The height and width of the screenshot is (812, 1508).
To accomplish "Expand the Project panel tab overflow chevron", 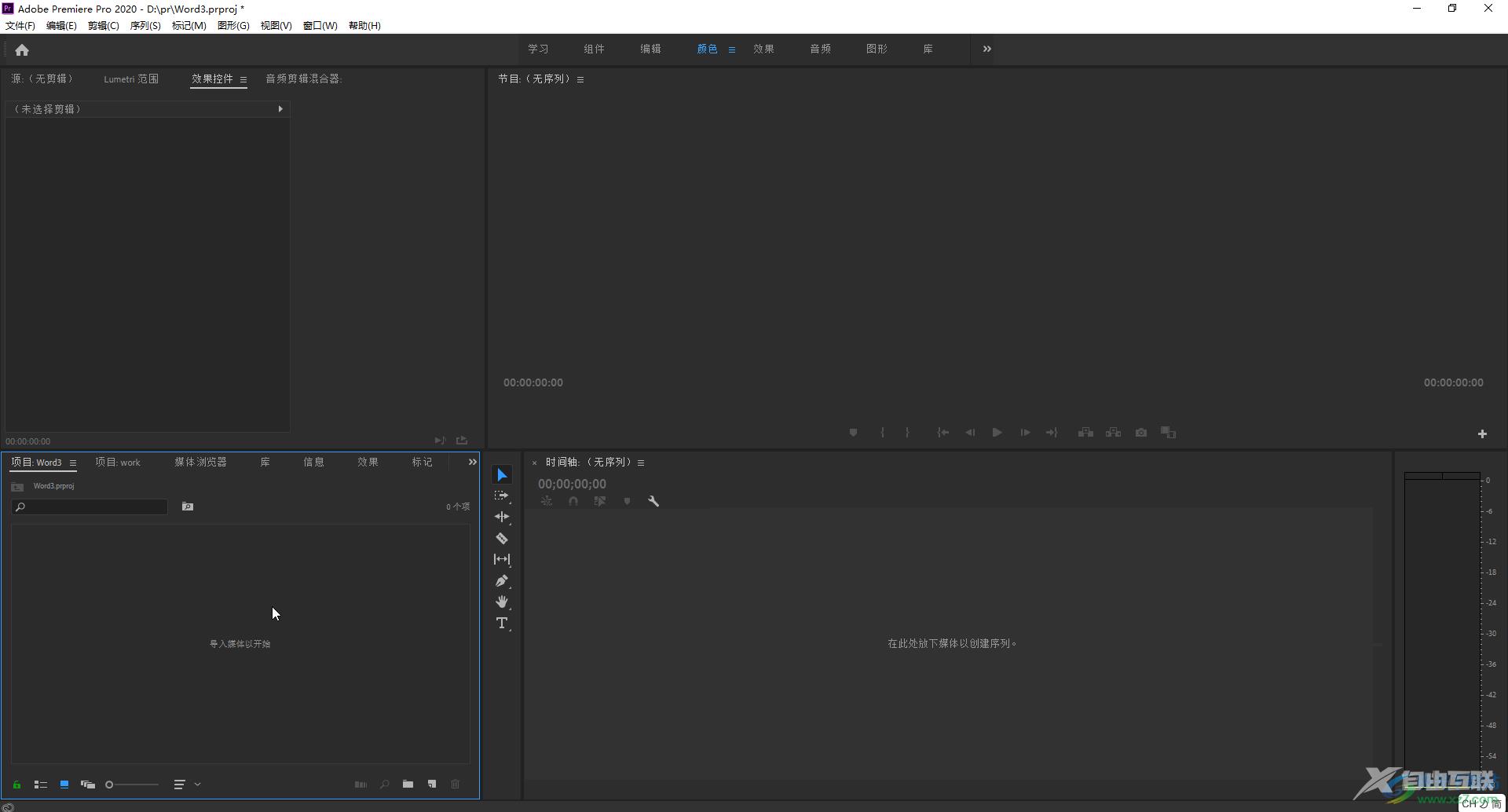I will pyautogui.click(x=473, y=462).
